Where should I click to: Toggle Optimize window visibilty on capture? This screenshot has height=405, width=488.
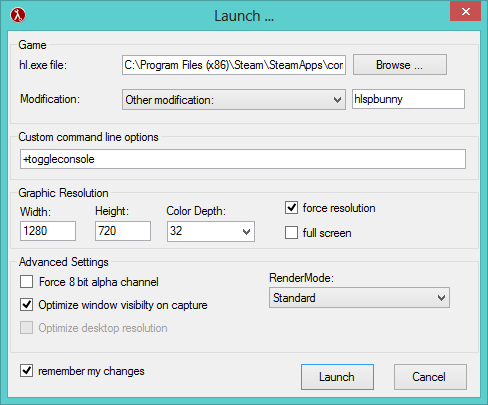point(26,305)
